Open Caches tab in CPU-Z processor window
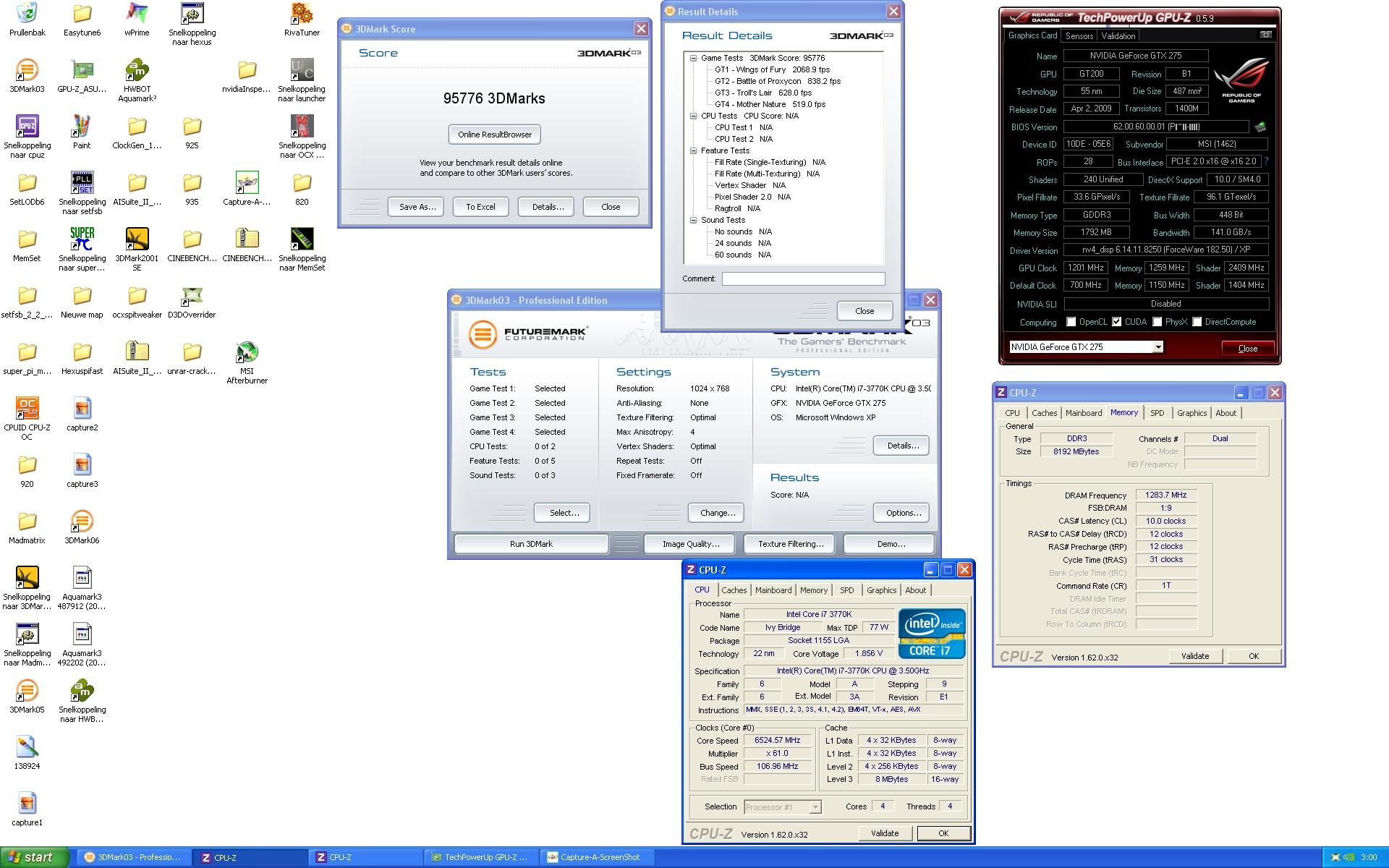 [x=734, y=590]
